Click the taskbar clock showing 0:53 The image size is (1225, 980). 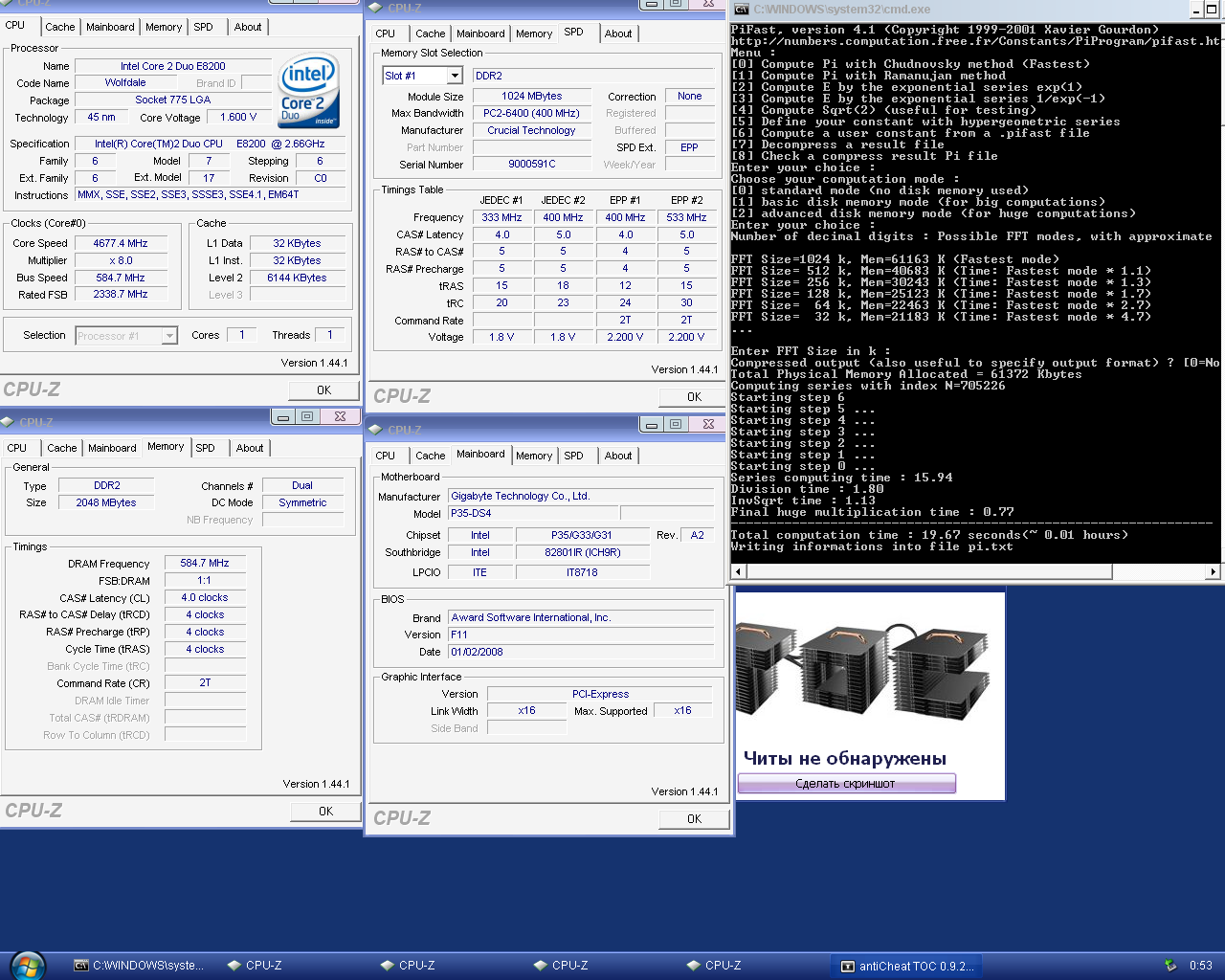(1200, 966)
